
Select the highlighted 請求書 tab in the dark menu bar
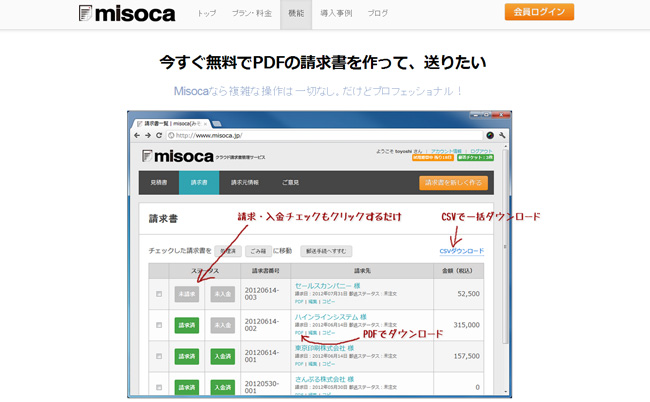pos(199,183)
